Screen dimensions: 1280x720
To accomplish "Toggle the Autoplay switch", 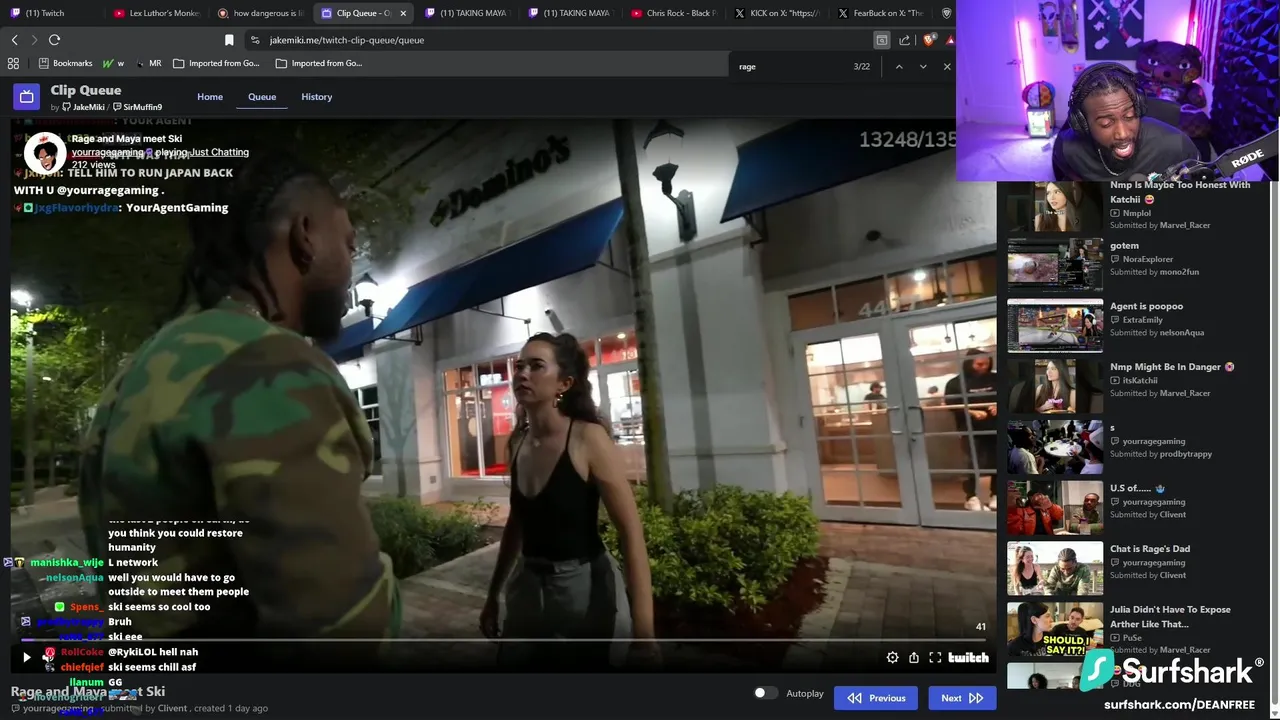I will click(765, 693).
